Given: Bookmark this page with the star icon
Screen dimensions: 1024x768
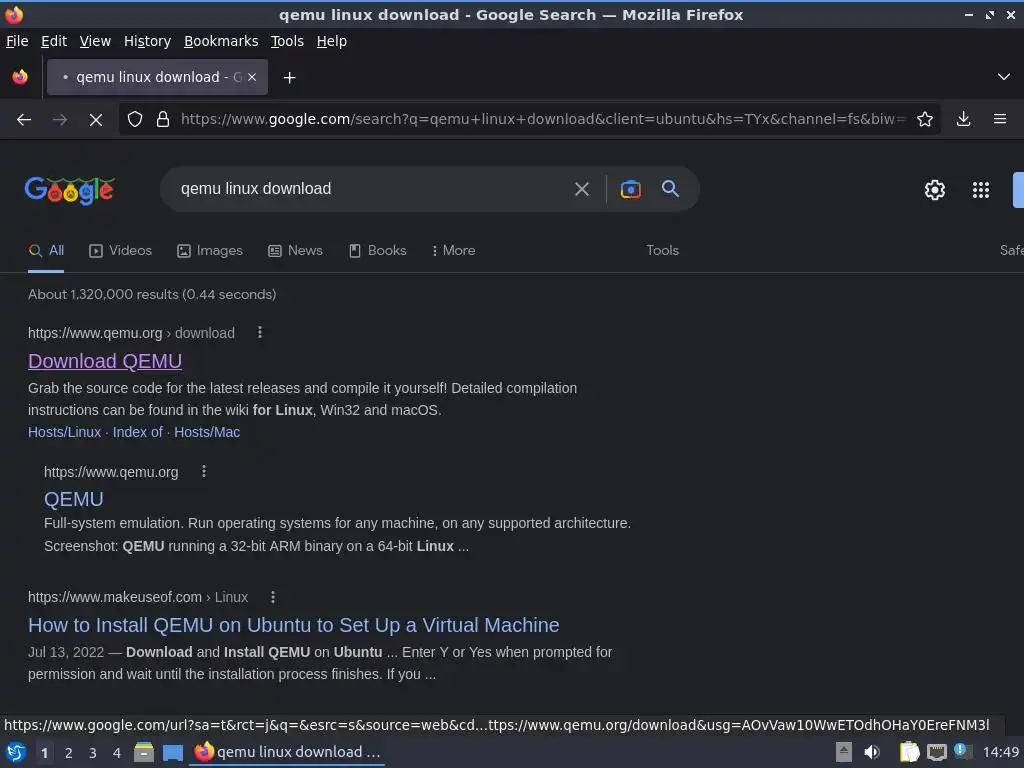Looking at the screenshot, I should (925, 119).
